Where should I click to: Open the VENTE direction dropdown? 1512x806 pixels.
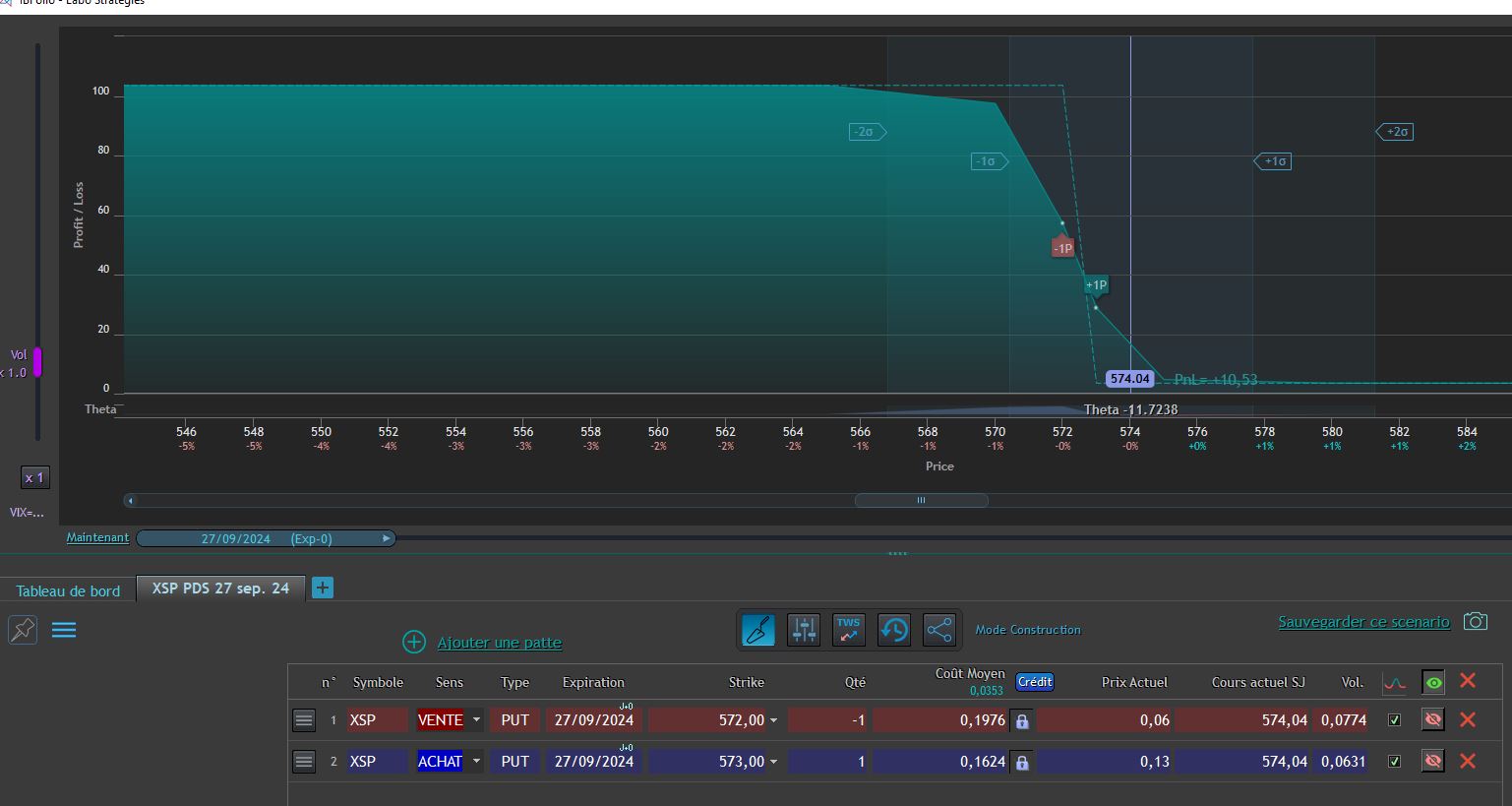476,720
